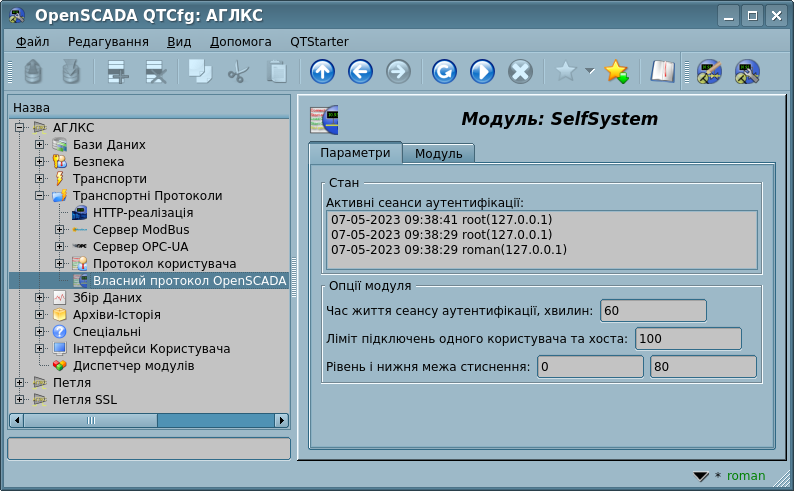794x491 pixels.
Task: Click the session lifetime field showing 60
Action: tap(653, 311)
